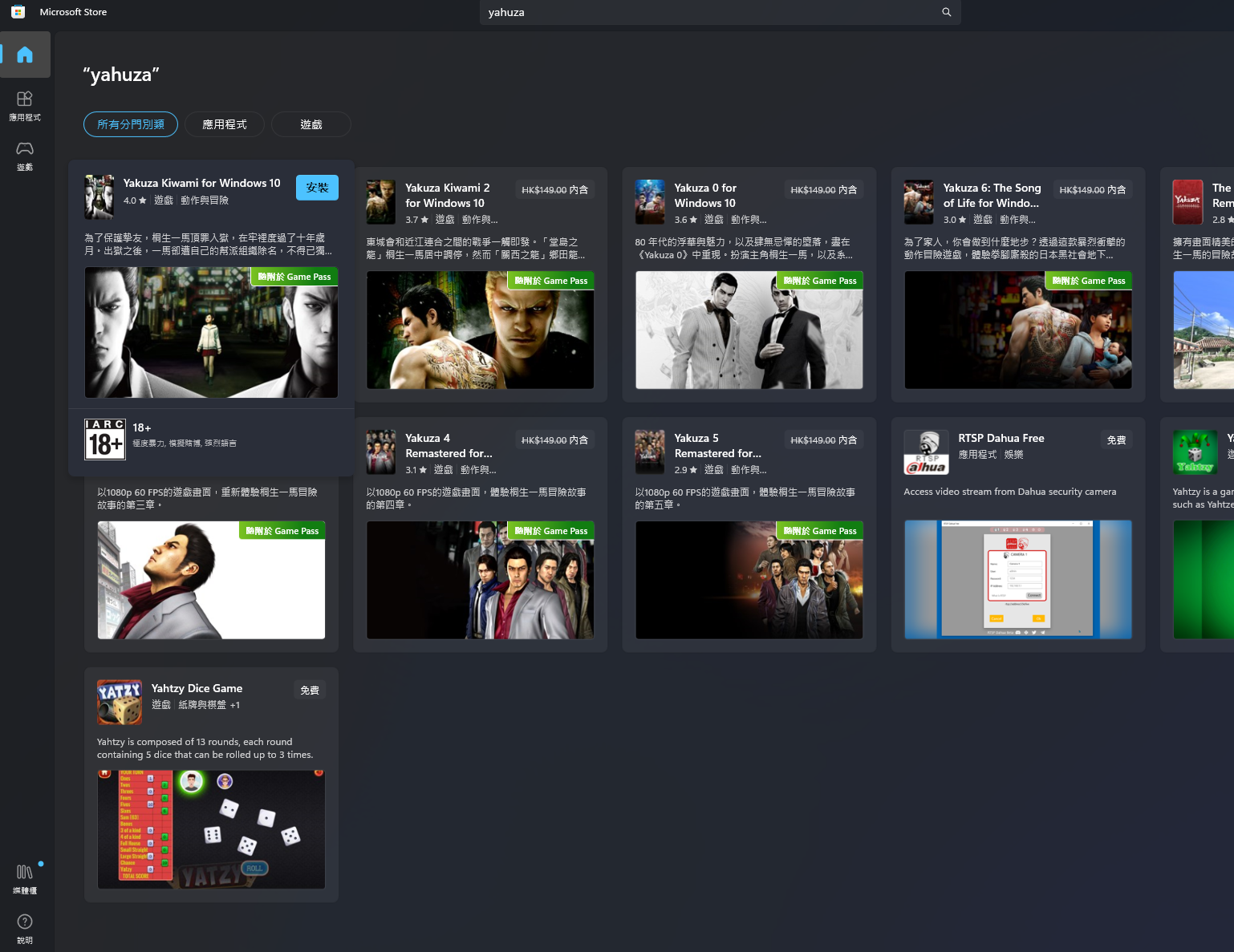Open Yakuza 4 Remastered title
Image resolution: width=1234 pixels, height=952 pixels.
449,445
